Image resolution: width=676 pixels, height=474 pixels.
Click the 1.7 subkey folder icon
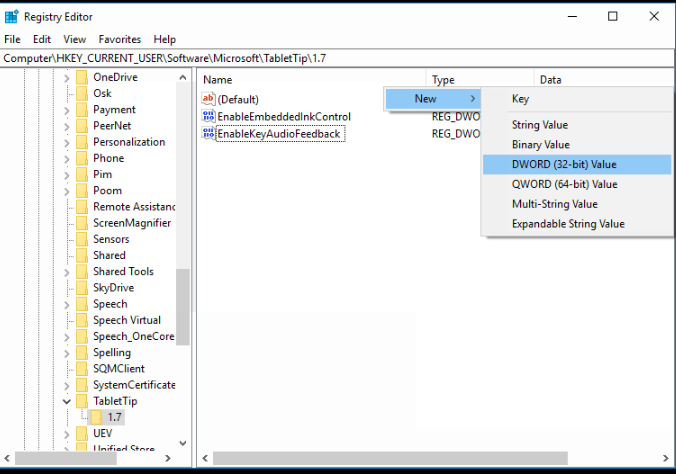point(96,417)
